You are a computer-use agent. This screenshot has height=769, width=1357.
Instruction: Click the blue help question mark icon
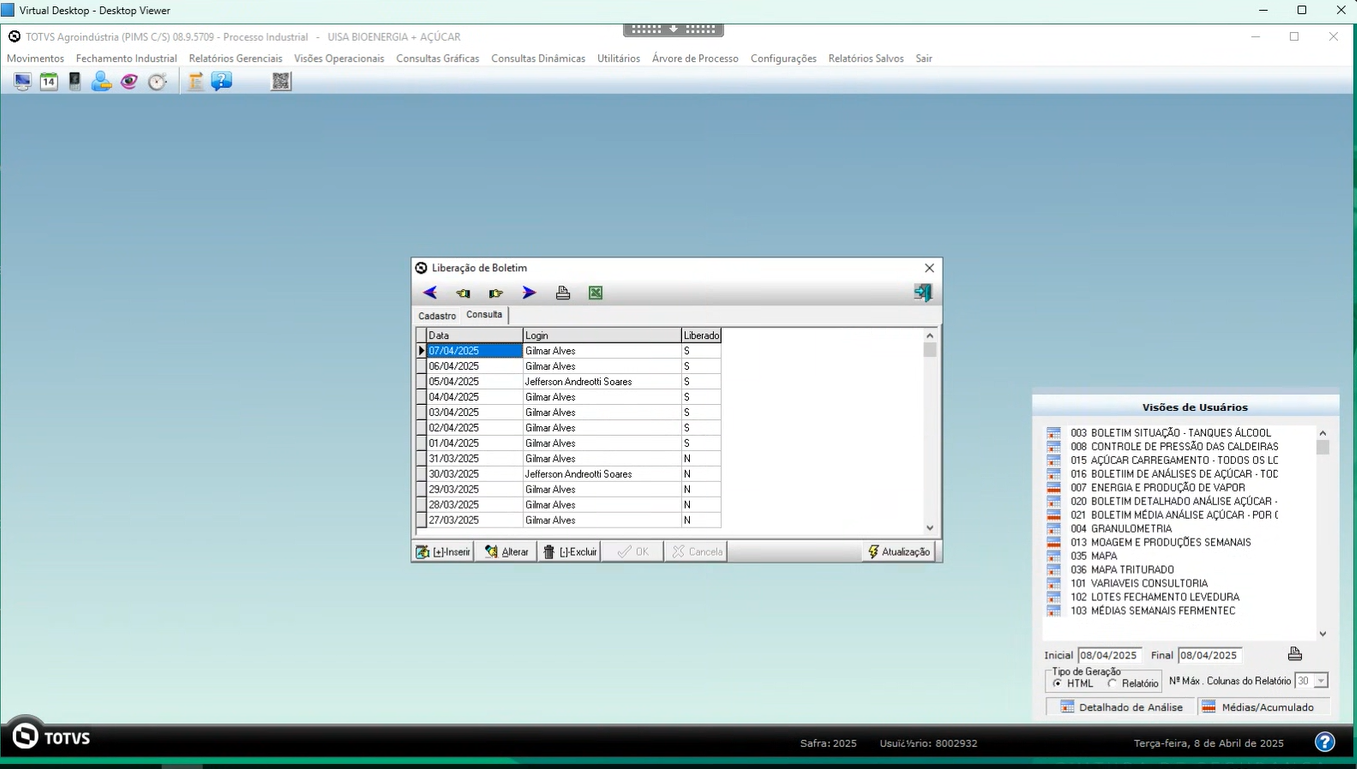1324,742
